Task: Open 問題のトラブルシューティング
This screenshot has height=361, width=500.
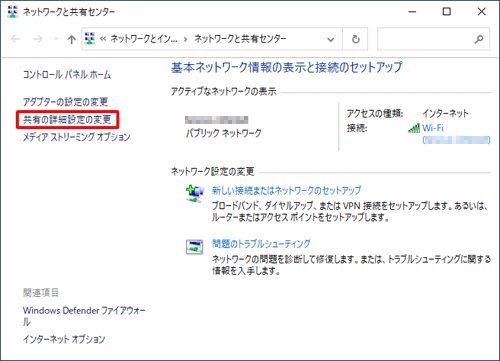Action: coord(261,244)
